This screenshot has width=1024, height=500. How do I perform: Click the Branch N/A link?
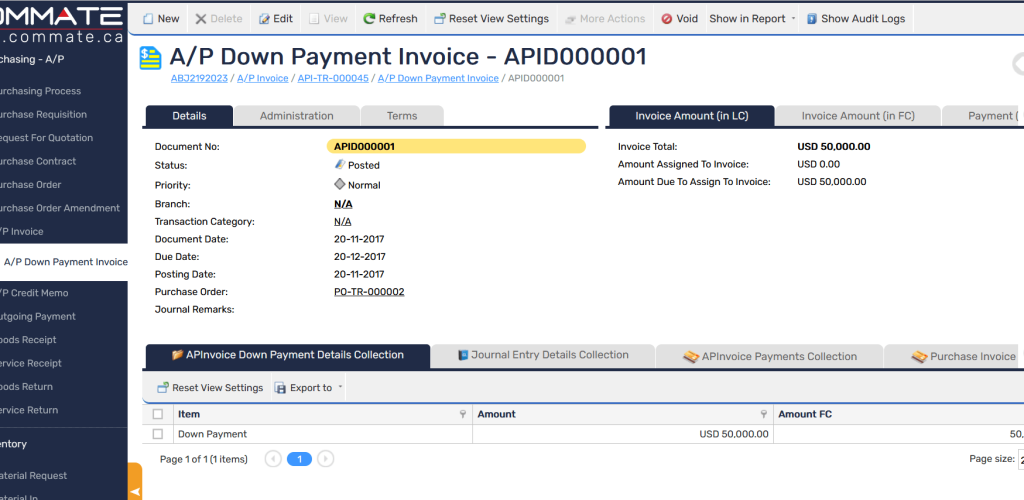pos(343,204)
